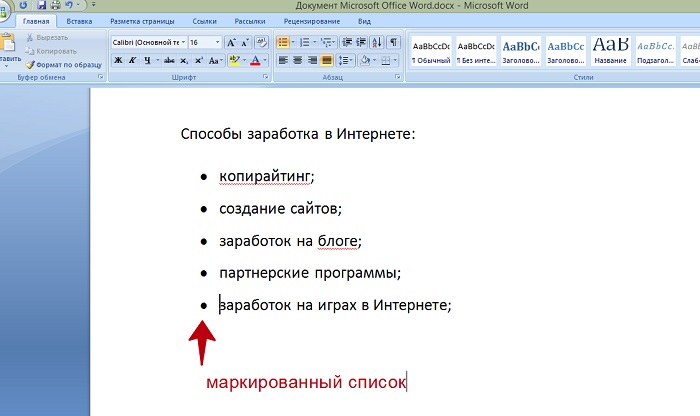The width and height of the screenshot is (700, 416).
Task: Decrease the paragraph indent
Action: (347, 42)
